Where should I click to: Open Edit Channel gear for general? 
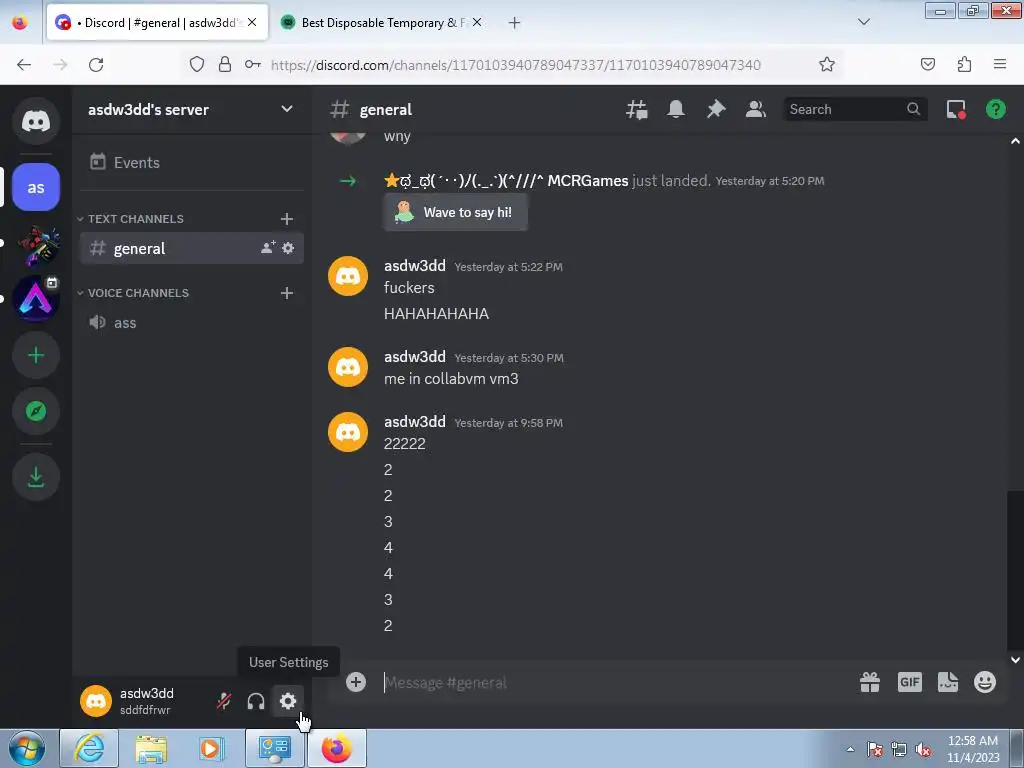[x=288, y=248]
